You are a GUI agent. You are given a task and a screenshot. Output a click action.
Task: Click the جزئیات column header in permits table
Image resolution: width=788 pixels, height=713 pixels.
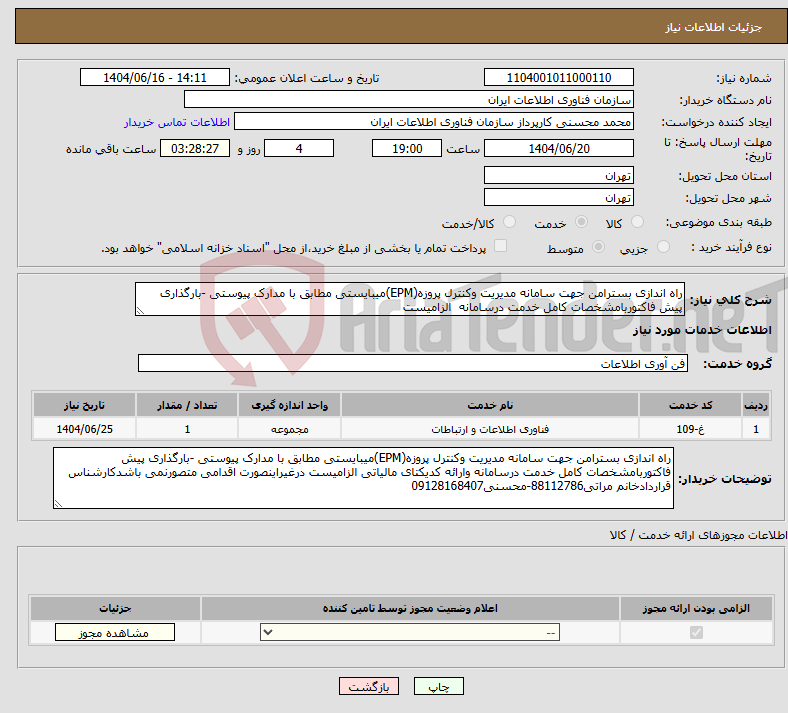pos(115,608)
